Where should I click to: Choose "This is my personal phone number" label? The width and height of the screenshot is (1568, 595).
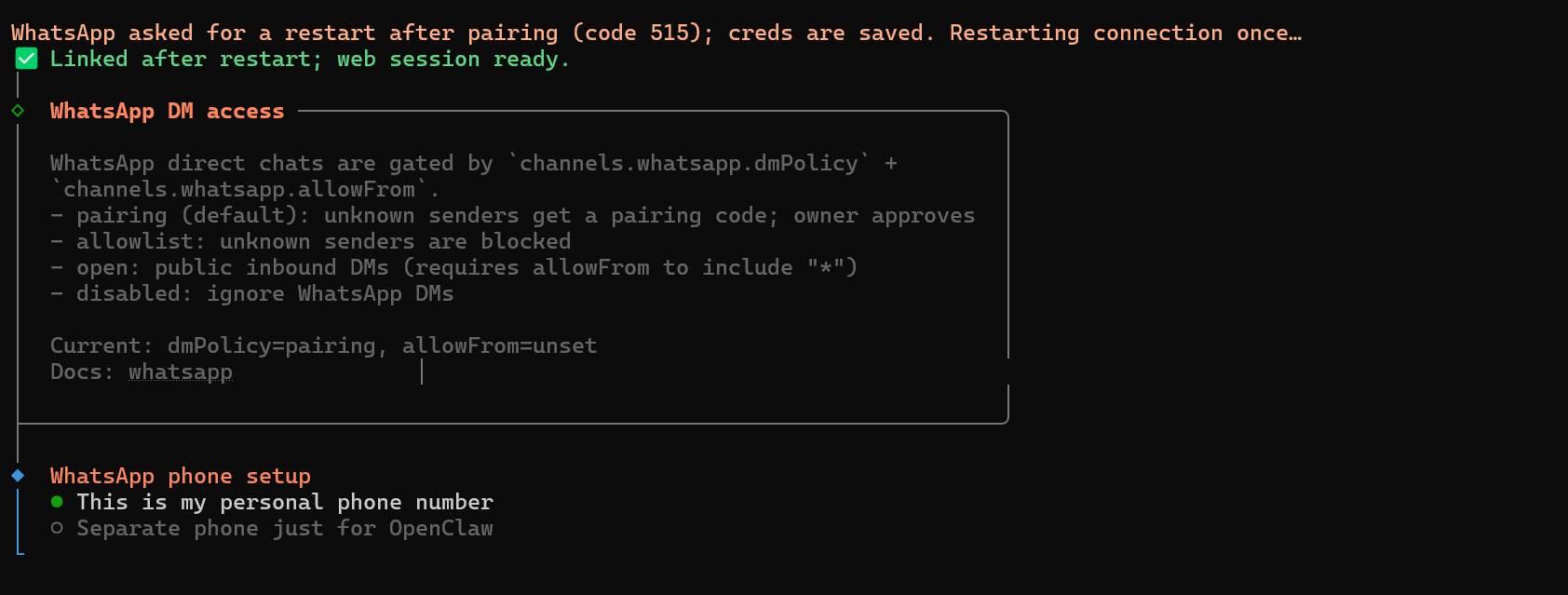click(285, 502)
